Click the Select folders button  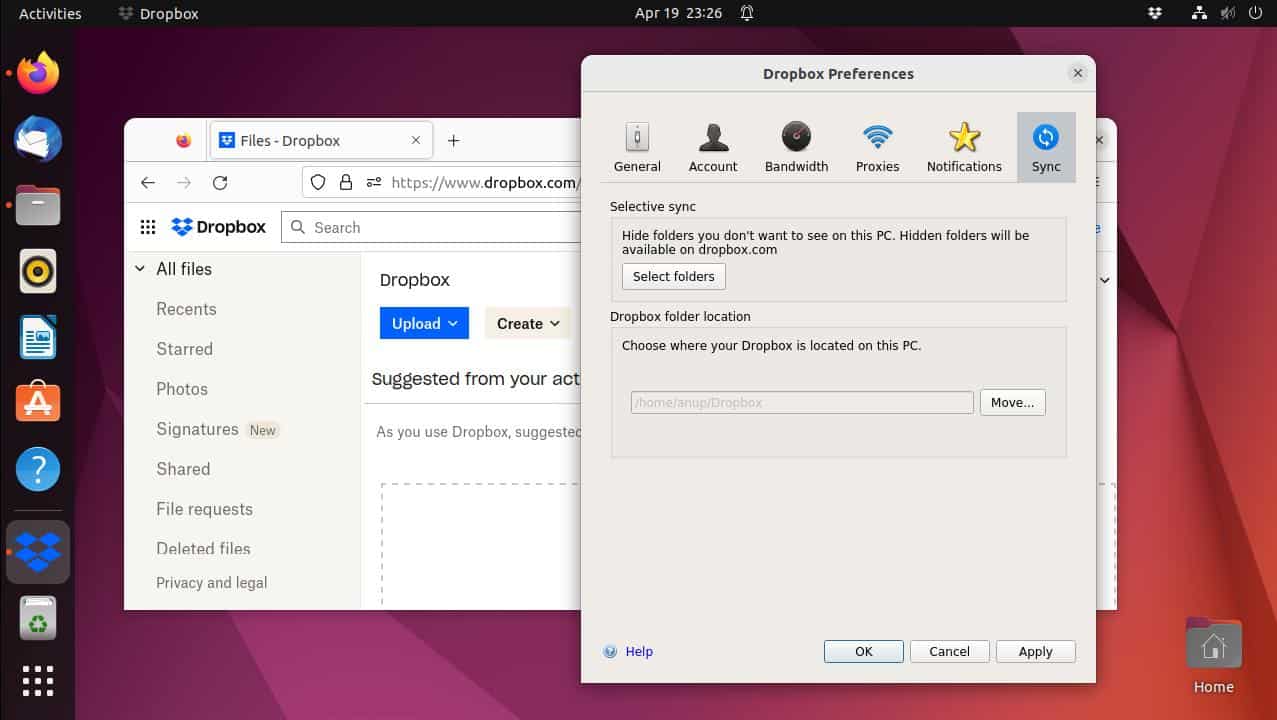673,276
